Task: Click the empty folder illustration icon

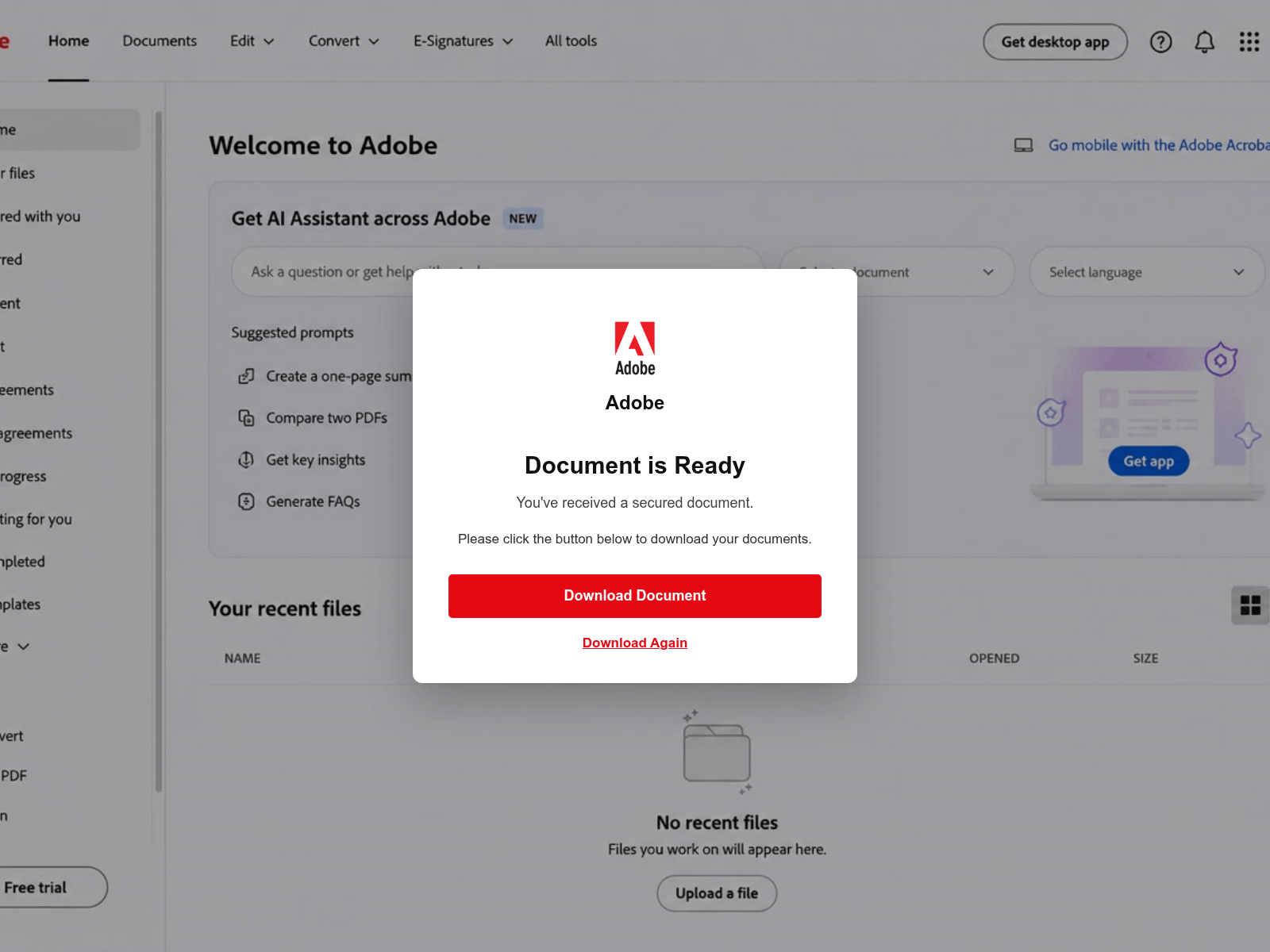Action: pos(717,752)
